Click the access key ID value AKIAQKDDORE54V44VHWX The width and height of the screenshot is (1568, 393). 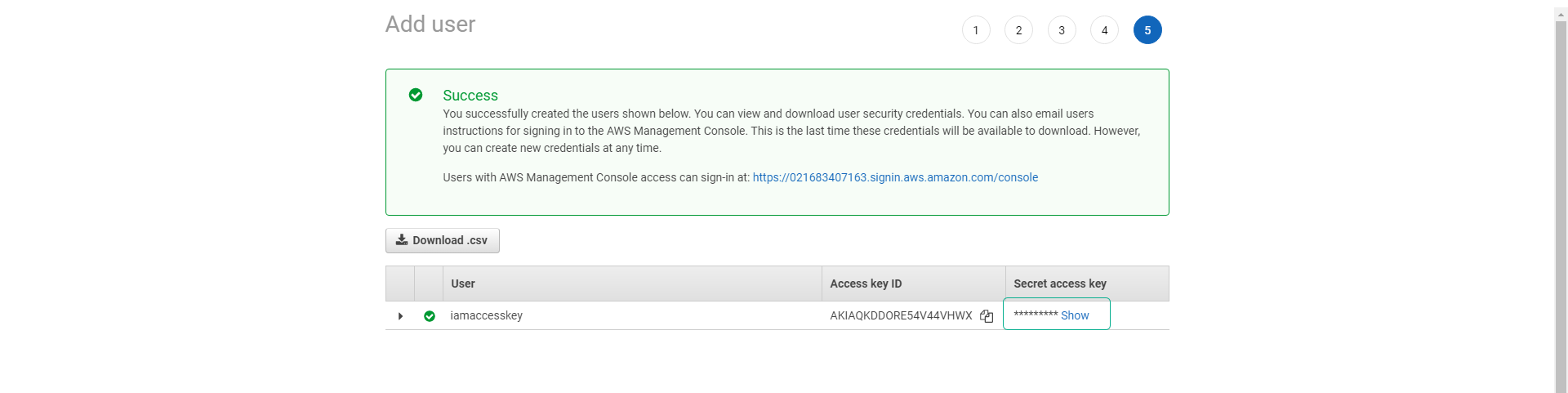pyautogui.click(x=901, y=315)
